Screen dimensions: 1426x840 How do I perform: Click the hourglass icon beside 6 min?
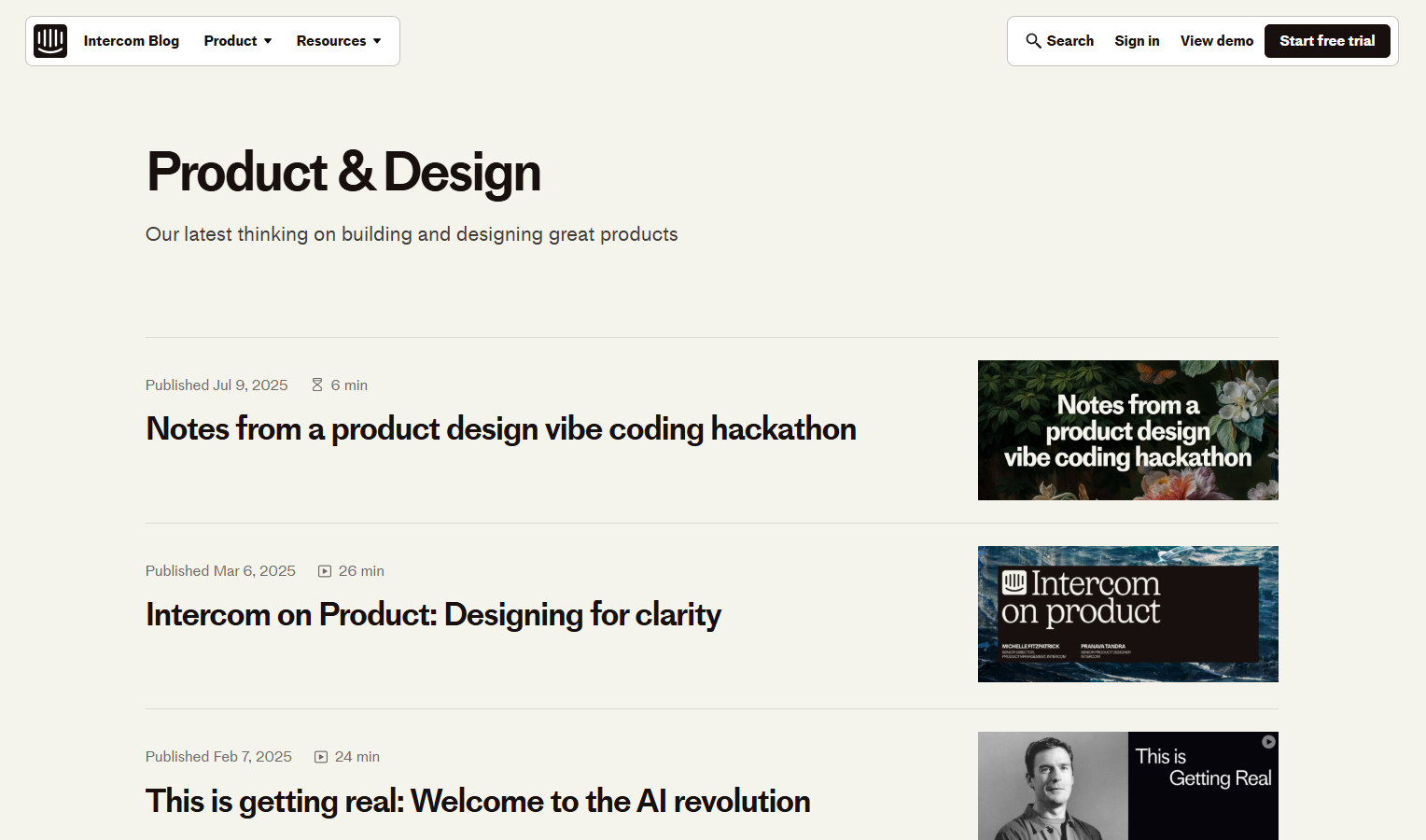[x=317, y=385]
